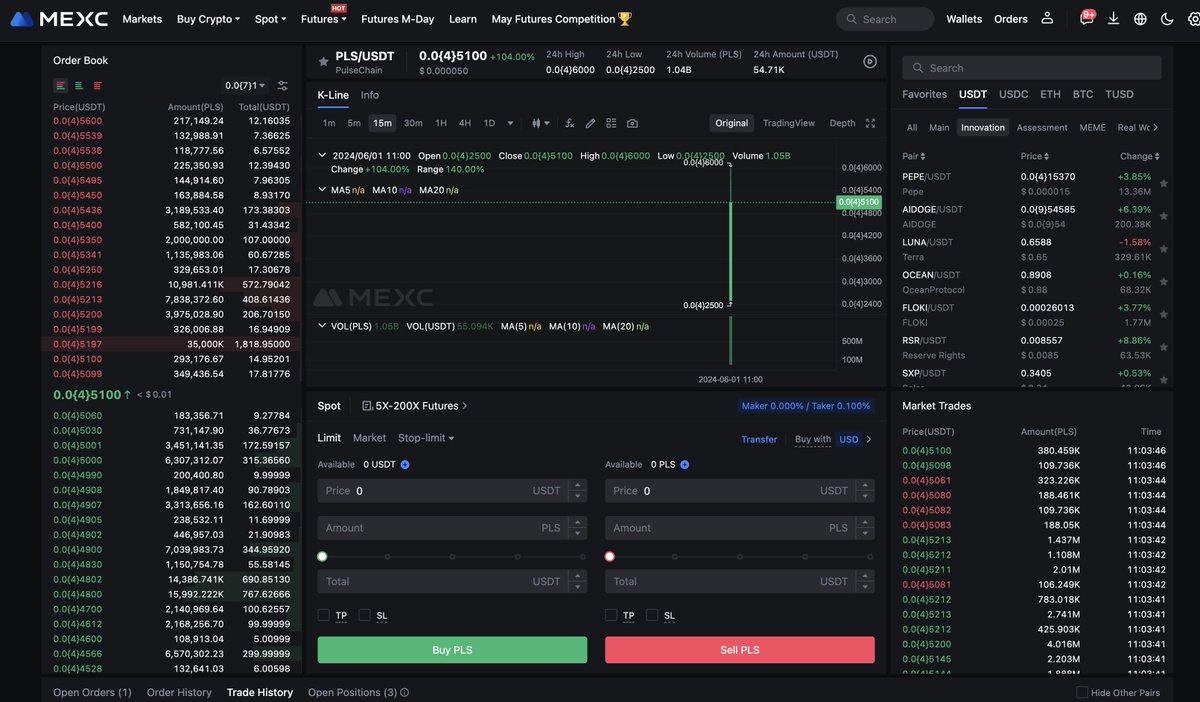Expand the Spot header menu

tap(270, 19)
